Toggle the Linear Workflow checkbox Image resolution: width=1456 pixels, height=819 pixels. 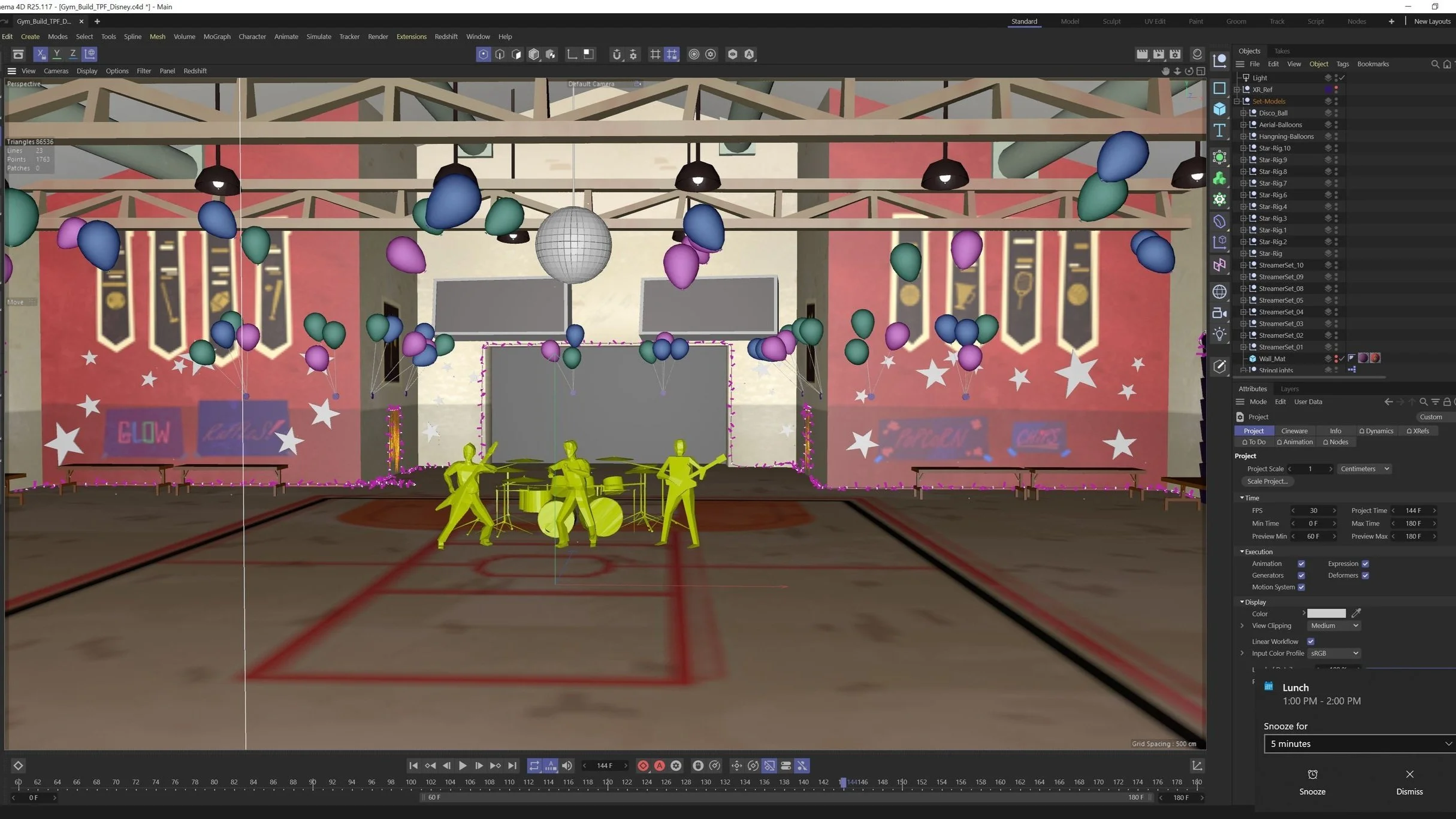click(x=1310, y=642)
